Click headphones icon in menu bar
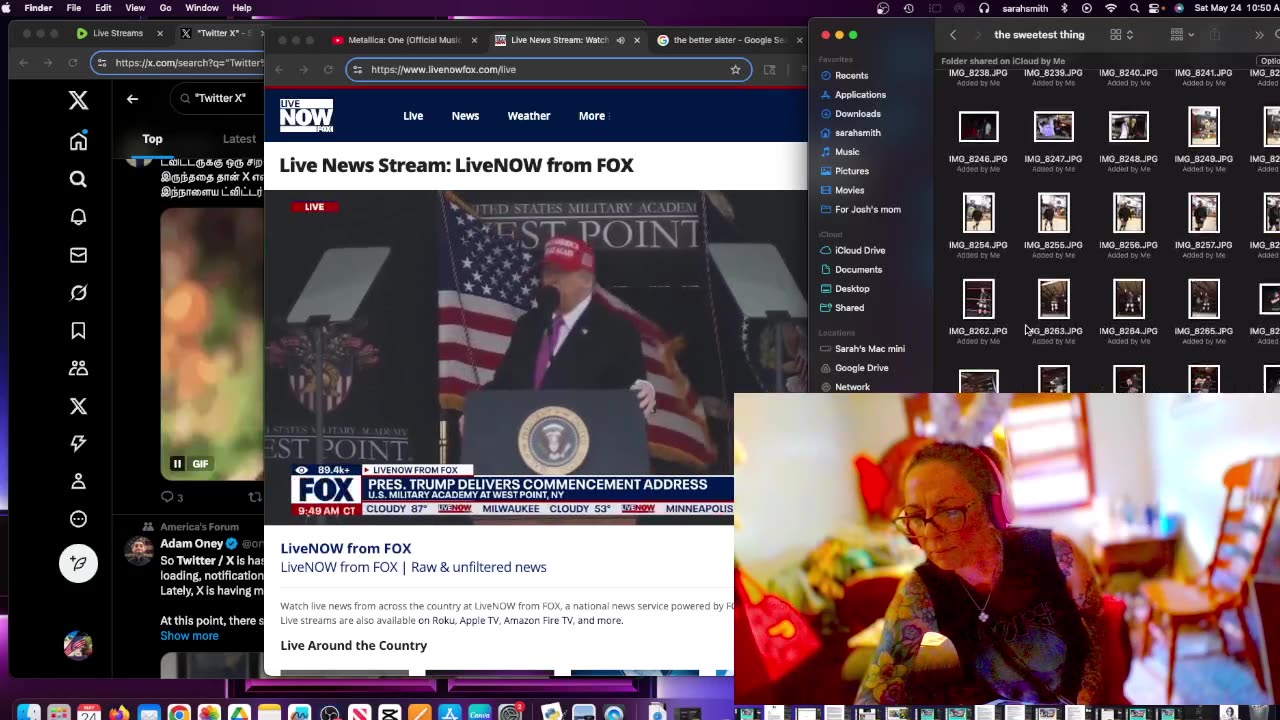This screenshot has width=1280, height=720. [984, 8]
